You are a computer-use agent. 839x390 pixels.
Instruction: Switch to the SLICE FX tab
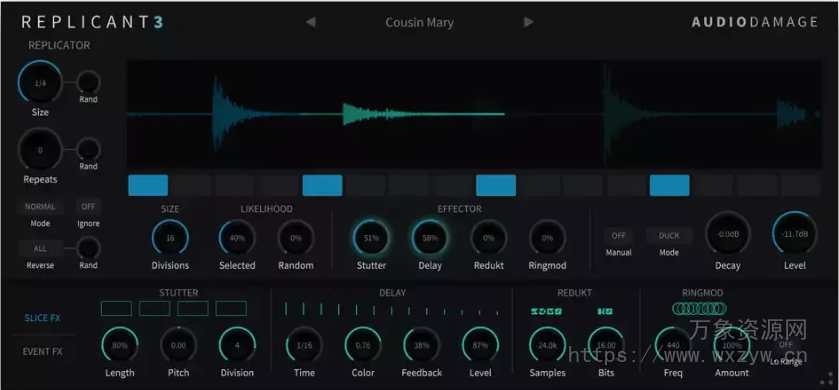click(x=42, y=318)
